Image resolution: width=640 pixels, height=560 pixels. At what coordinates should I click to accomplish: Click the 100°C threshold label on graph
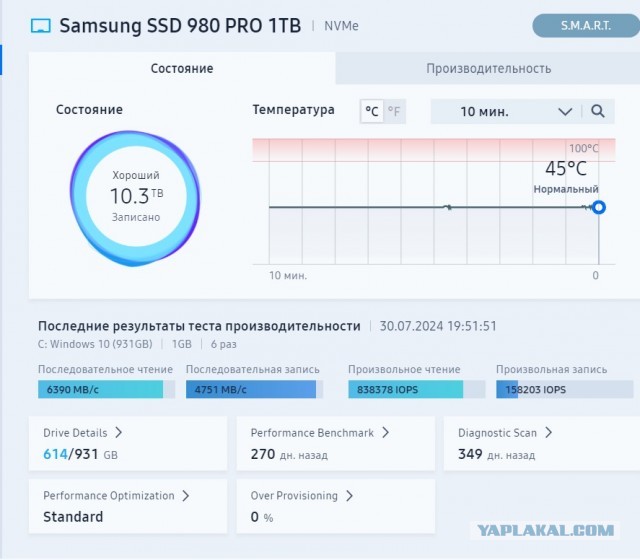tap(584, 148)
